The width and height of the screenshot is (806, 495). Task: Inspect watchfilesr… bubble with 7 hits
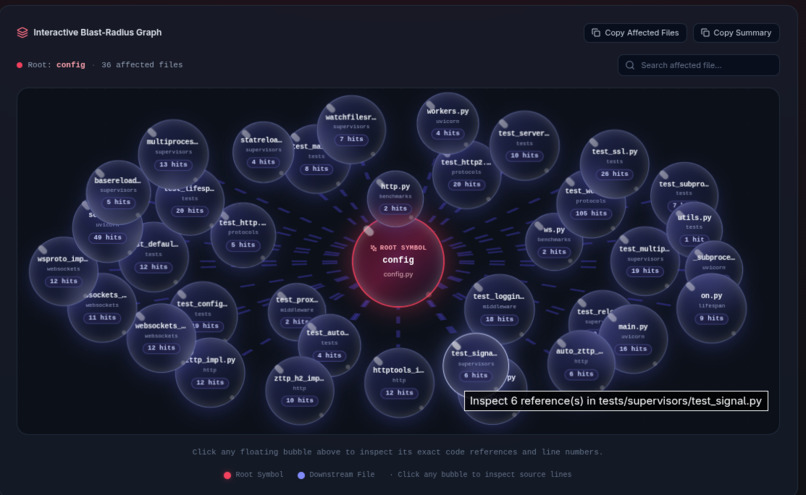351,129
